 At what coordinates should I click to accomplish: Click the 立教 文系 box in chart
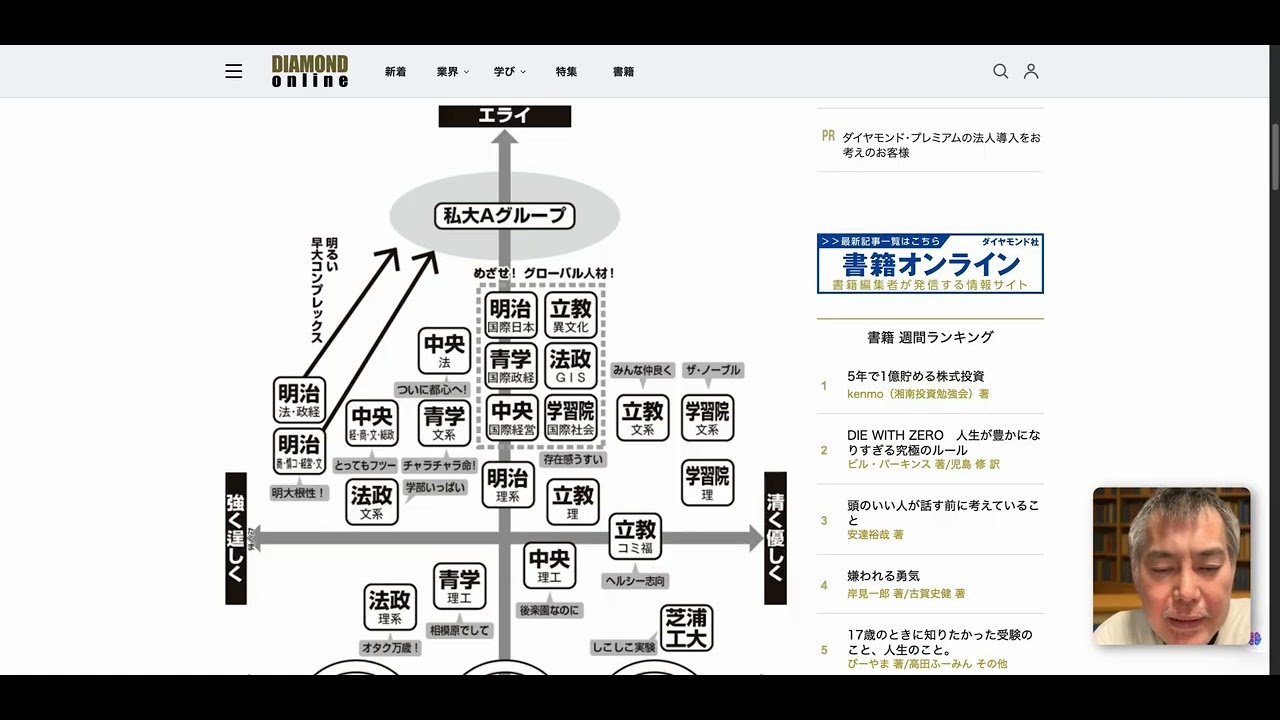pyautogui.click(x=643, y=418)
